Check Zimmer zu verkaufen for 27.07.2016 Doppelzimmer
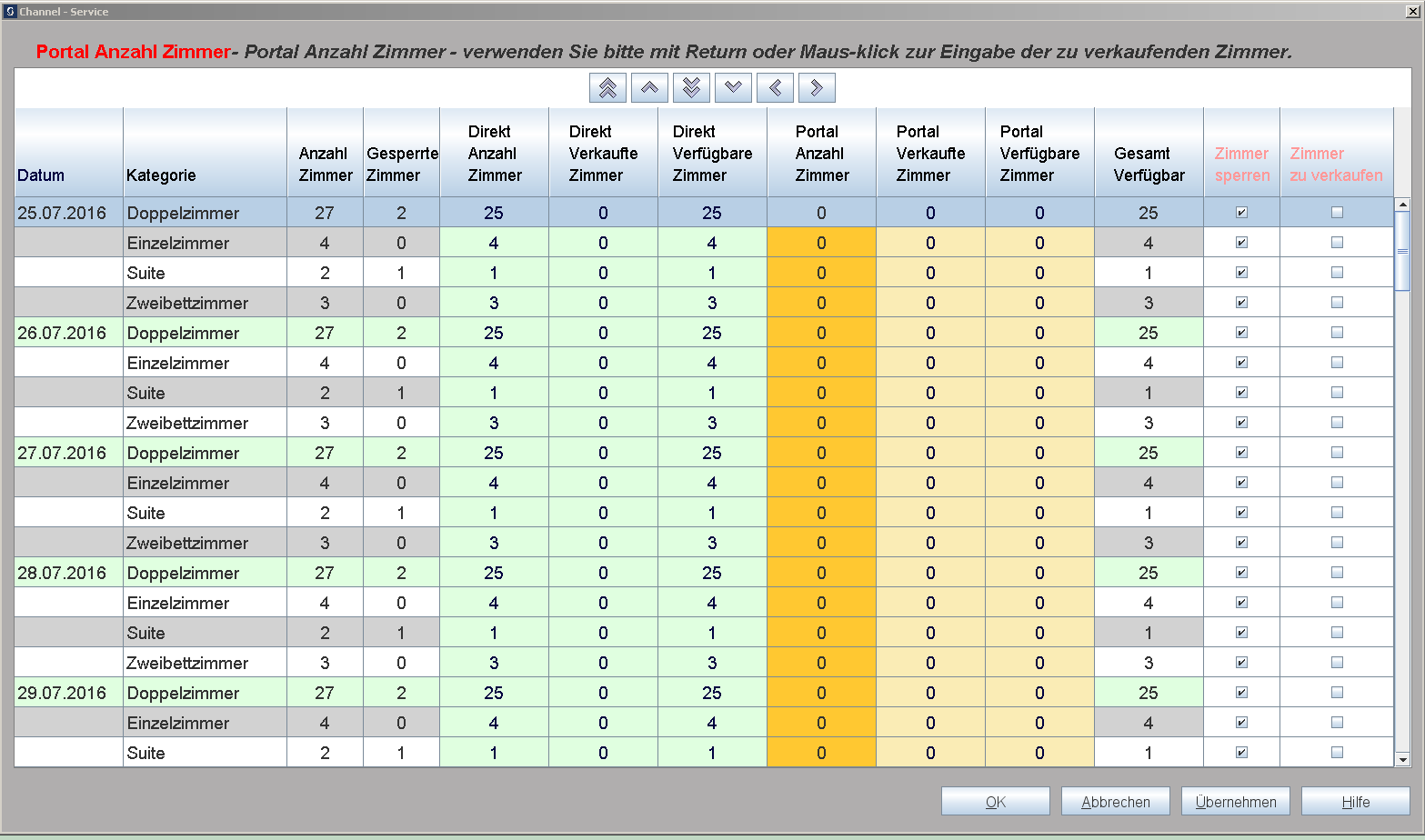Viewport: 1425px width, 840px height. 1337,453
